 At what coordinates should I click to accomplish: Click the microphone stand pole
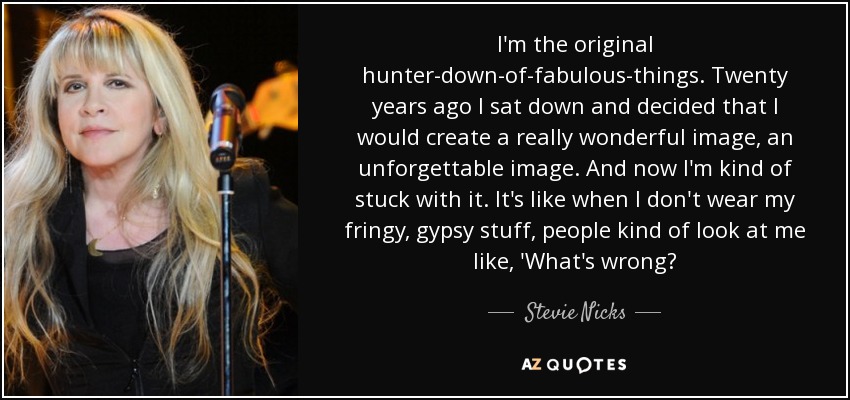pos(226,282)
